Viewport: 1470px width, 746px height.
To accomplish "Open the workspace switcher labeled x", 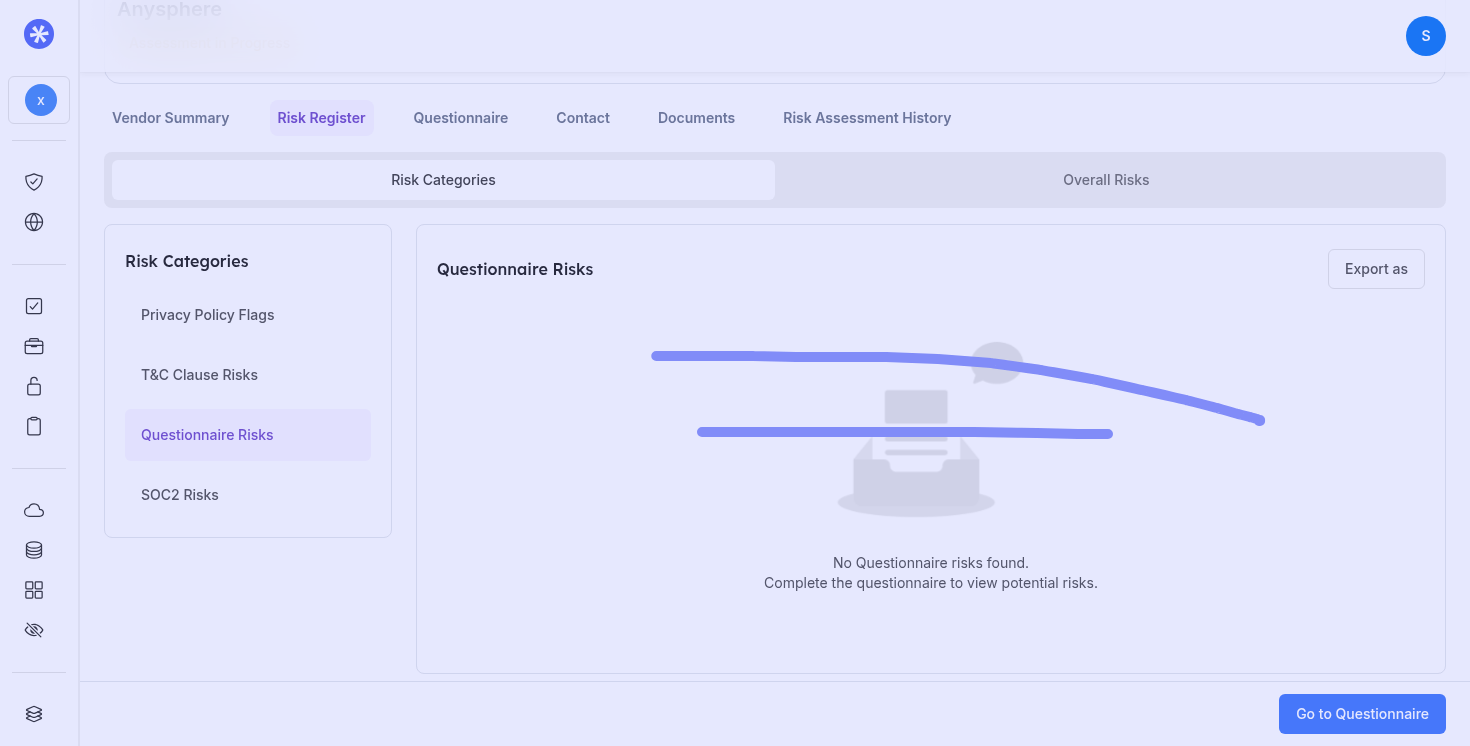I will 40,100.
